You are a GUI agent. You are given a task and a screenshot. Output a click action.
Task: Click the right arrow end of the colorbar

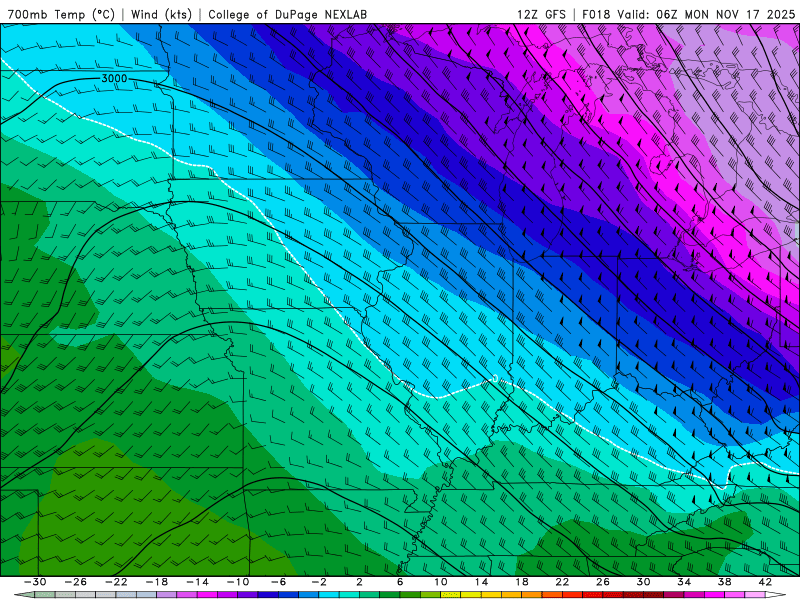(x=776, y=594)
